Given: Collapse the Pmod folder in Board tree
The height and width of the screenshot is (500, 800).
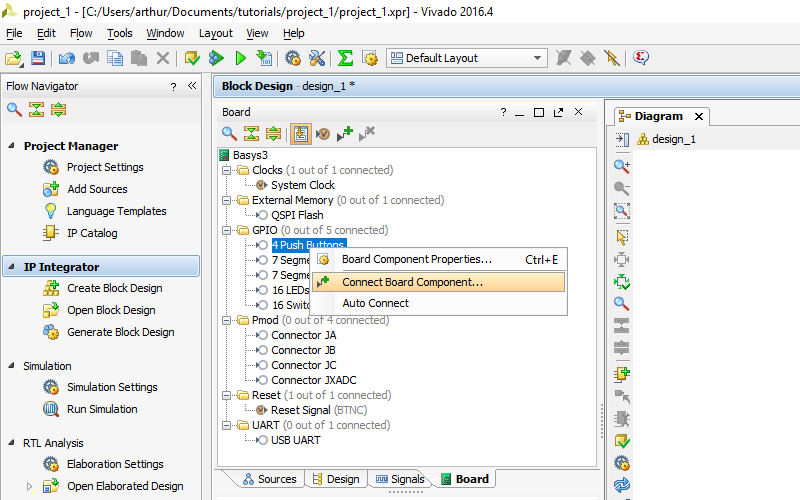Looking at the screenshot, I should 227,320.
